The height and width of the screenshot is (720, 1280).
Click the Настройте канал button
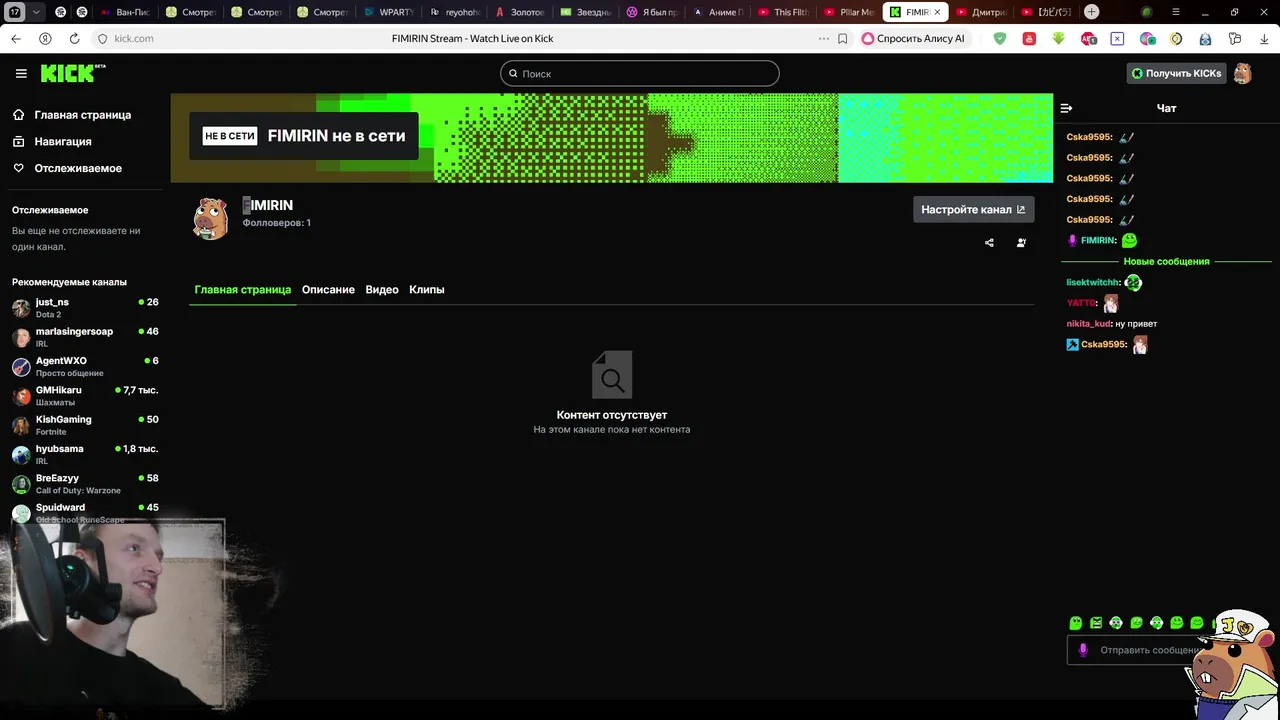coord(973,209)
